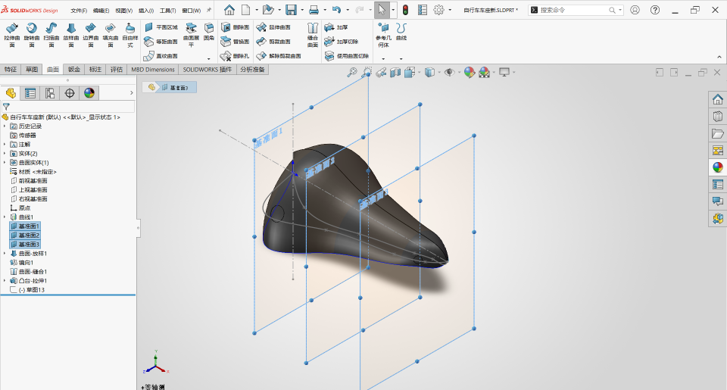Select 前视基准面 in the feature tree
This screenshot has width=727, height=390.
tap(29, 181)
